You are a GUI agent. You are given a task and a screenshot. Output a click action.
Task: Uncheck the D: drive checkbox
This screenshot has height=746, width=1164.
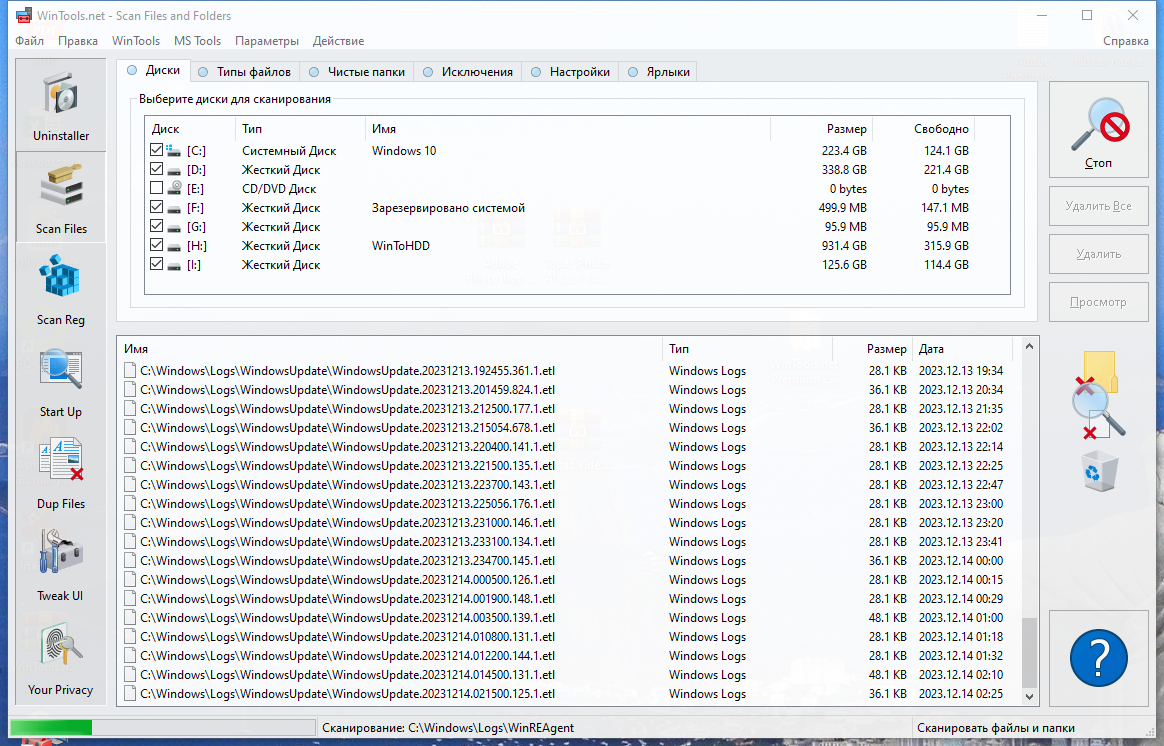[x=157, y=169]
